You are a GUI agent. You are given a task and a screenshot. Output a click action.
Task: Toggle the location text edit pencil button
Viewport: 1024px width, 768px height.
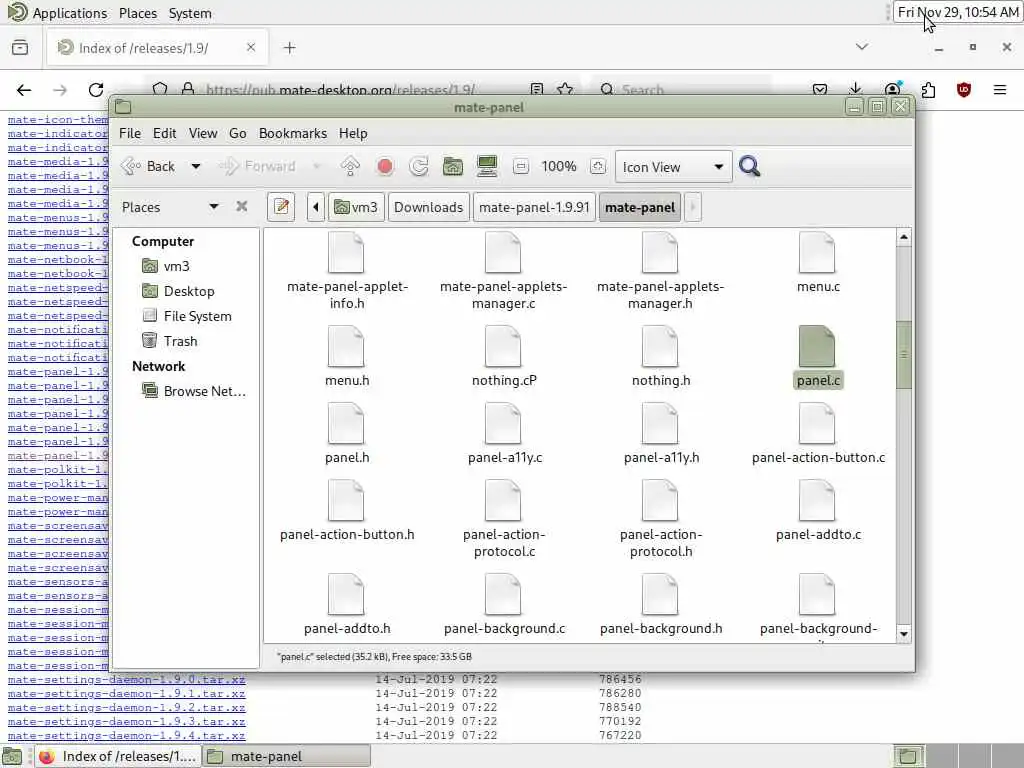[x=281, y=207]
